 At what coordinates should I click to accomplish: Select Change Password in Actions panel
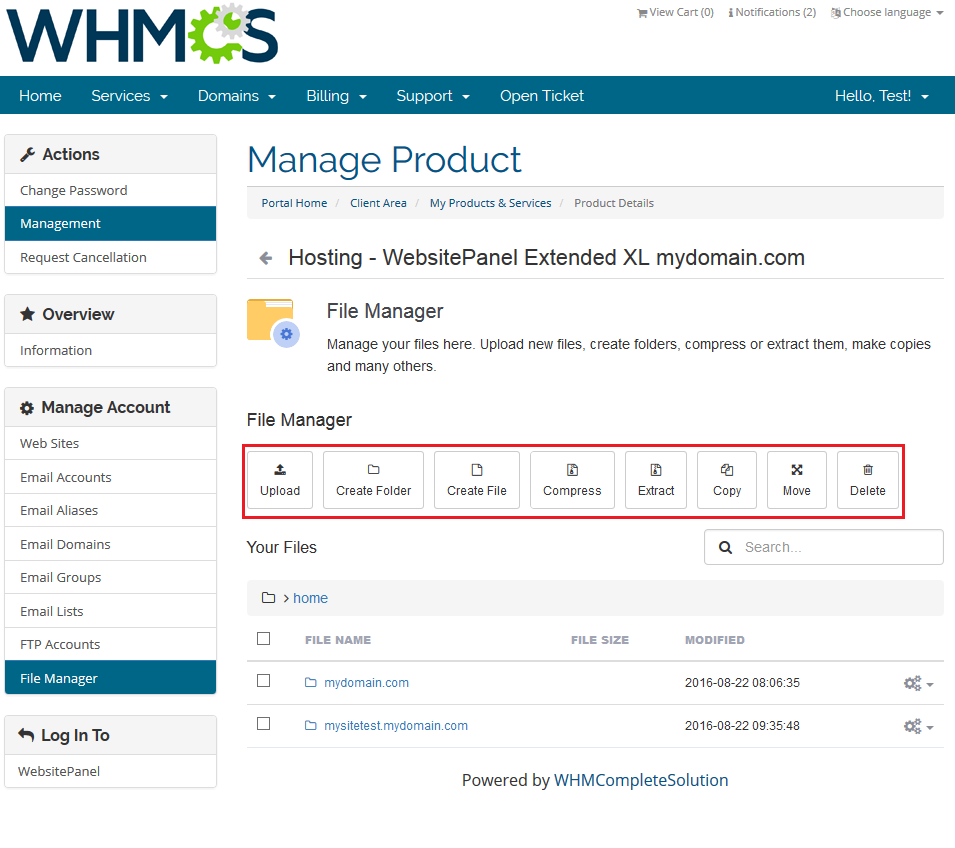(x=110, y=190)
